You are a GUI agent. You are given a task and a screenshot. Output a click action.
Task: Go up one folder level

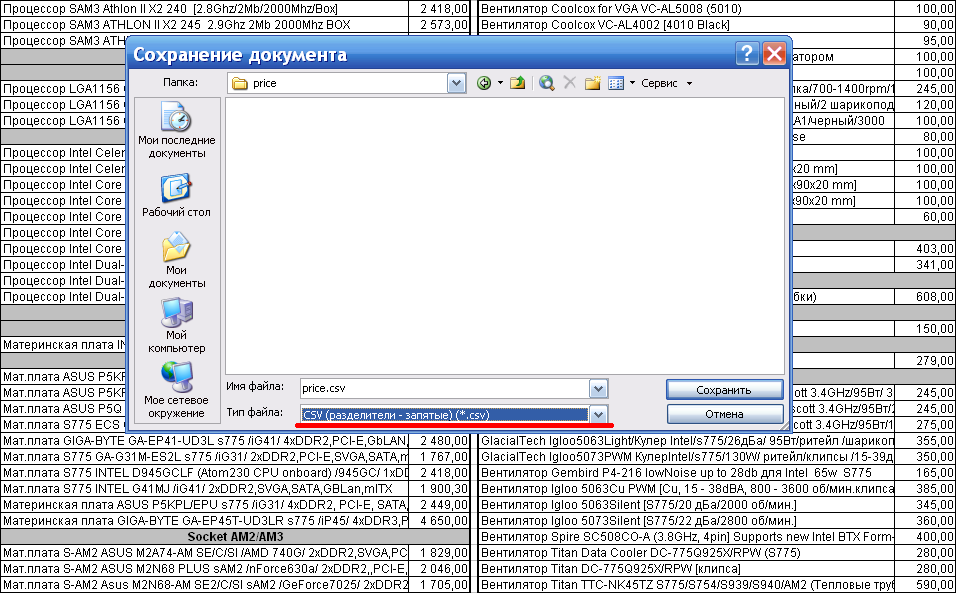[x=518, y=83]
